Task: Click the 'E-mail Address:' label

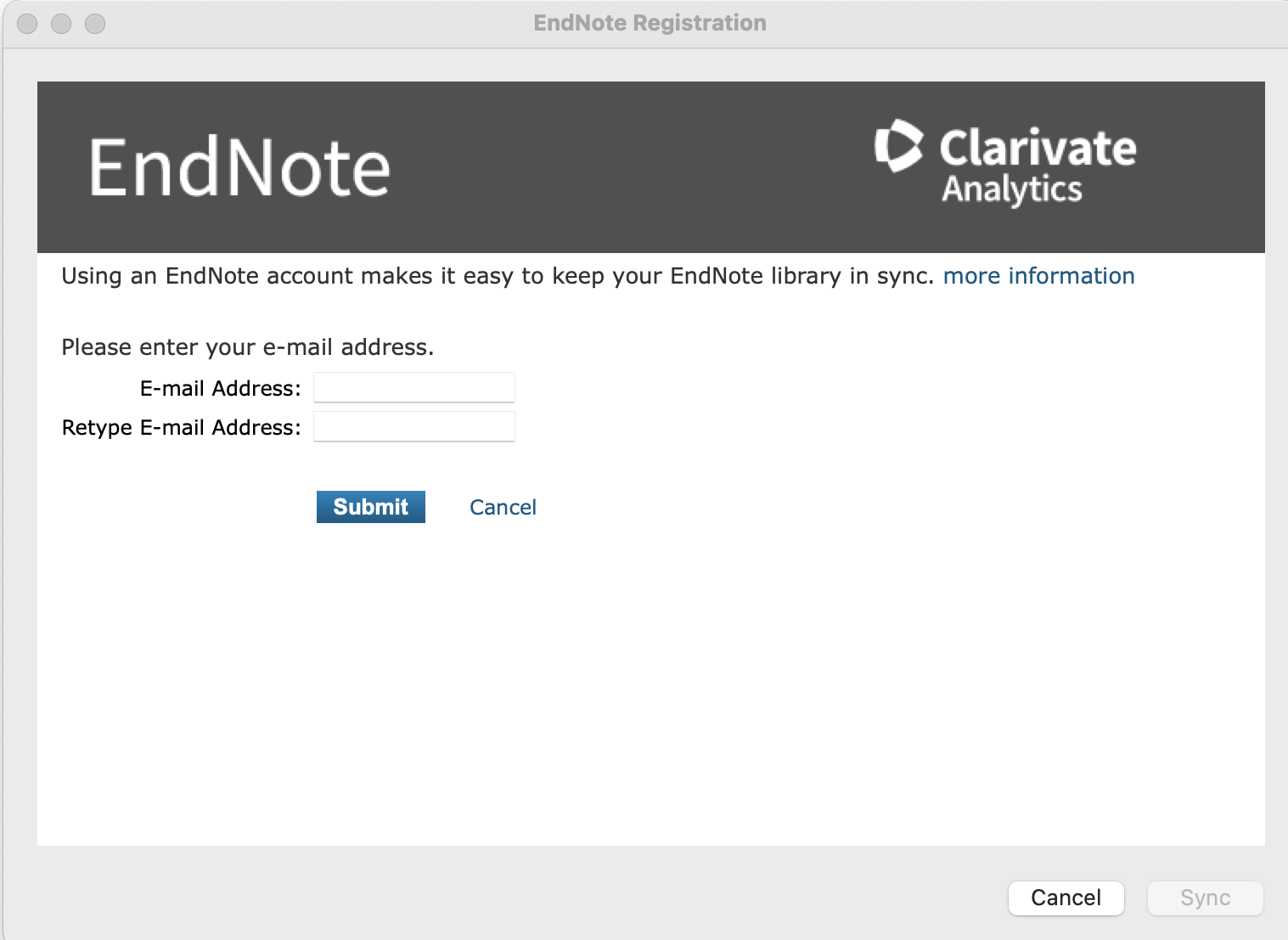Action: click(x=220, y=389)
